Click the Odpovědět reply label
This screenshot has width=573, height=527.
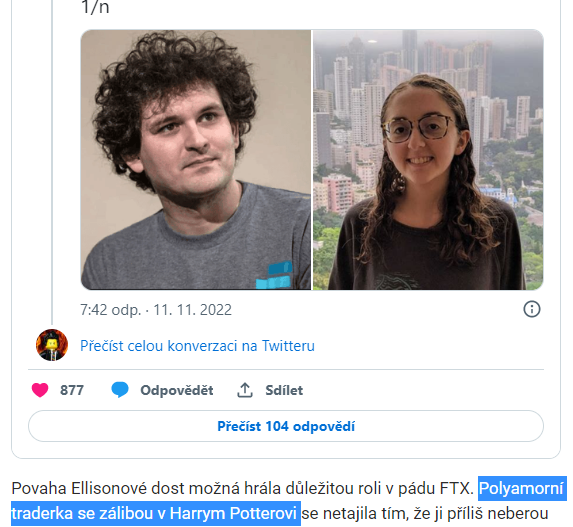(x=177, y=390)
